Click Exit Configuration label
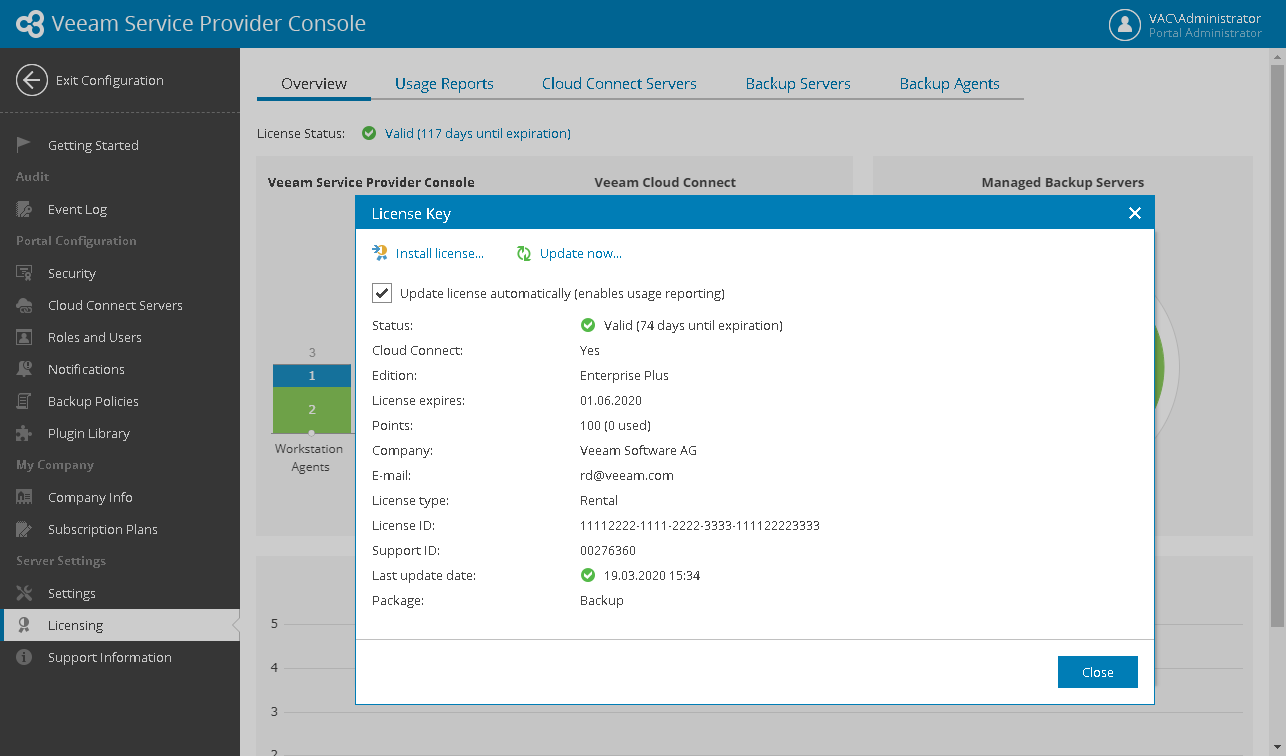The width and height of the screenshot is (1286, 756). point(110,80)
